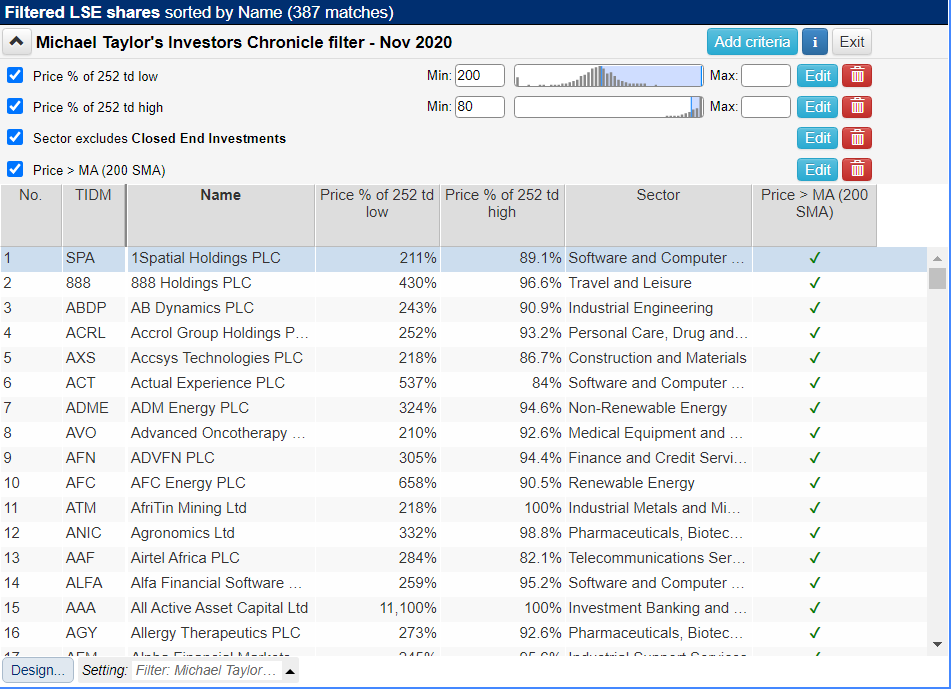Image resolution: width=951 pixels, height=689 pixels.
Task: Toggle Sector excludes Closed End Investments checkbox
Action: pyautogui.click(x=15, y=138)
